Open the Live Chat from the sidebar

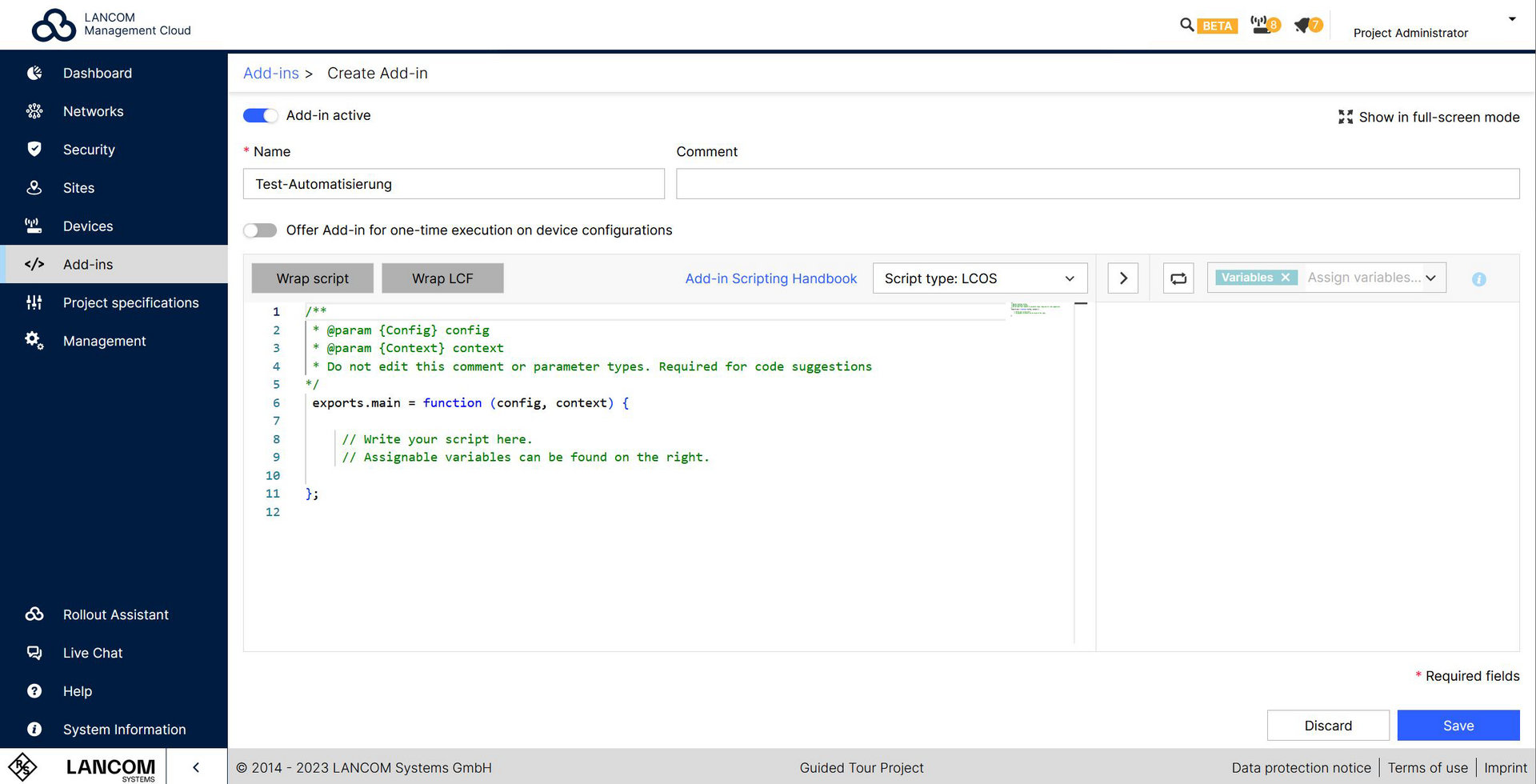(92, 653)
